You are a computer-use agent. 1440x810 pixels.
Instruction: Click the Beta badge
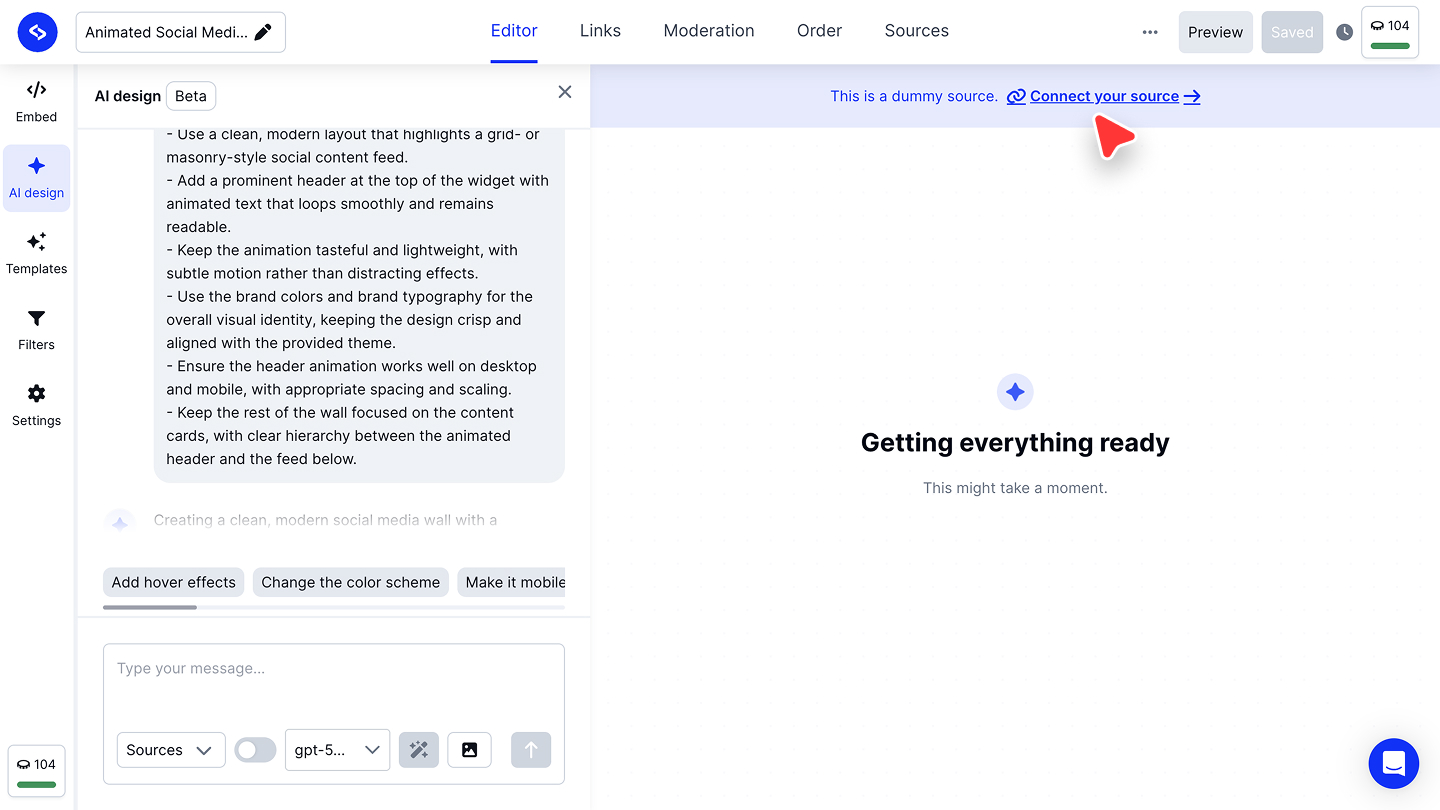coord(191,96)
